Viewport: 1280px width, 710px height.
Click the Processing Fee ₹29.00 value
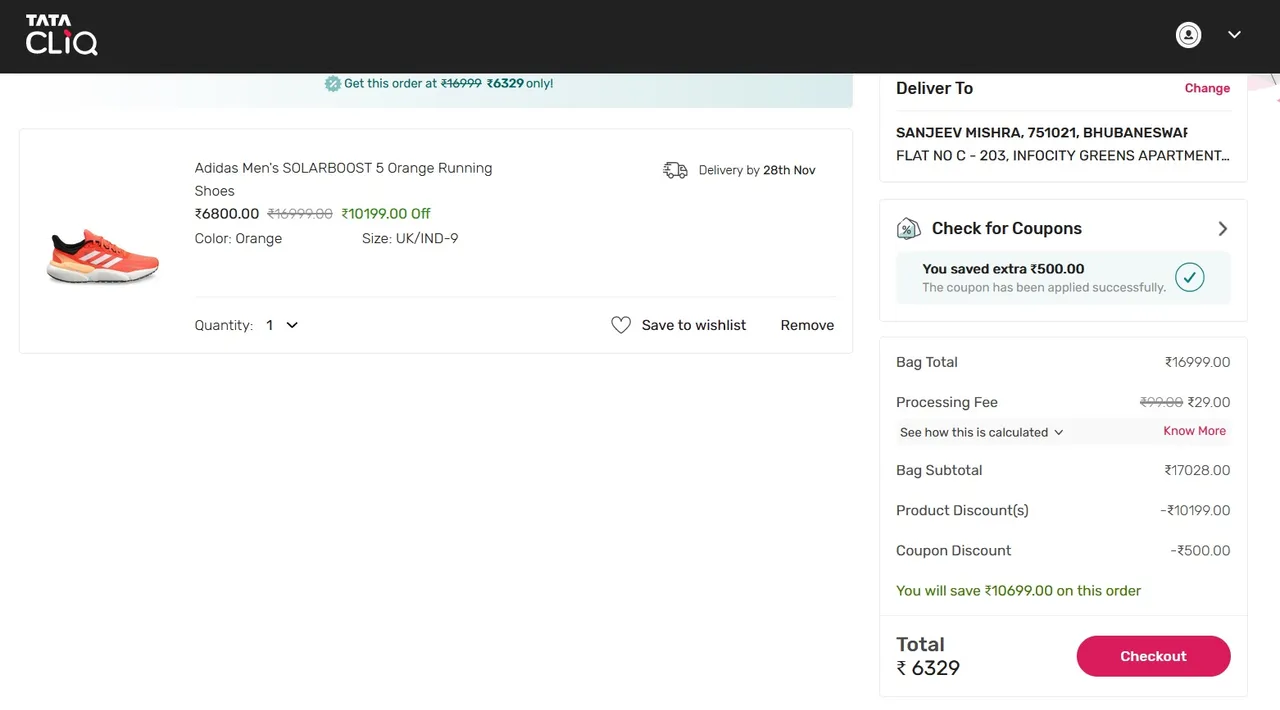1208,403
